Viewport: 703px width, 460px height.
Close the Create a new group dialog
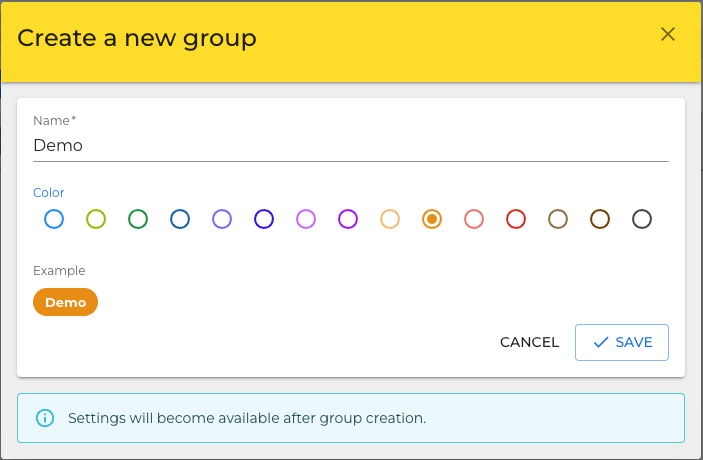[668, 34]
